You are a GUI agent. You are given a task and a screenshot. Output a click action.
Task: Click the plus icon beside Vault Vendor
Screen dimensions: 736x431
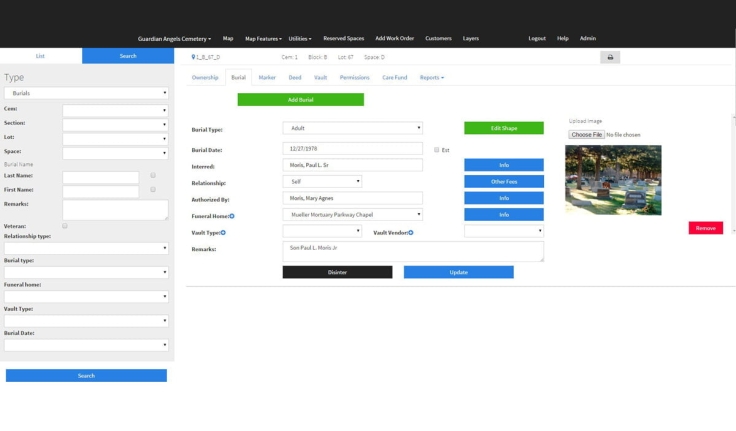(x=411, y=232)
